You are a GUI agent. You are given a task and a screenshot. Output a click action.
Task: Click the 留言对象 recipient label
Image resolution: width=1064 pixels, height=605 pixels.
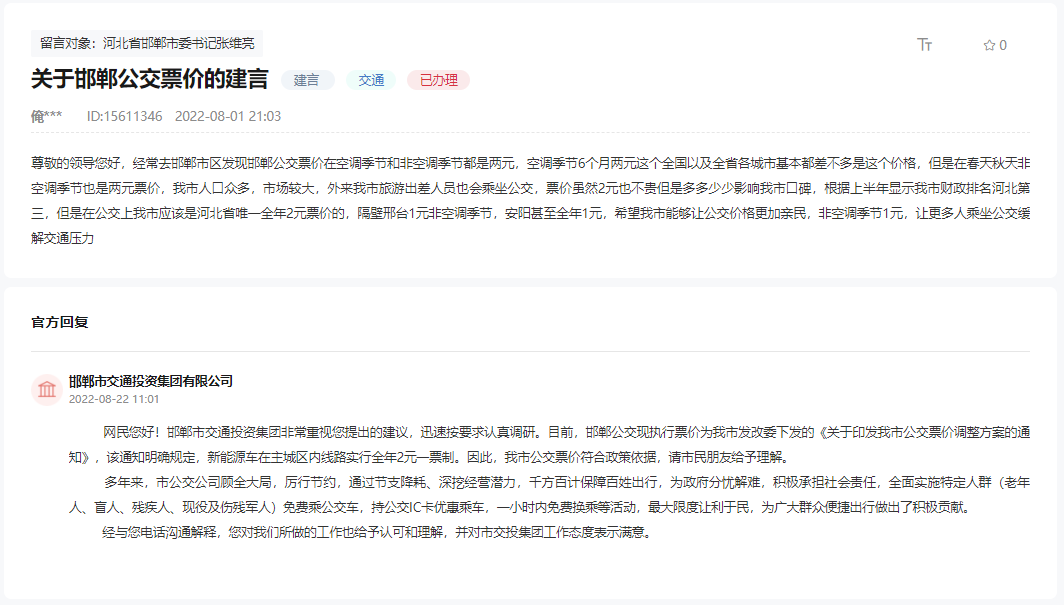[147, 43]
